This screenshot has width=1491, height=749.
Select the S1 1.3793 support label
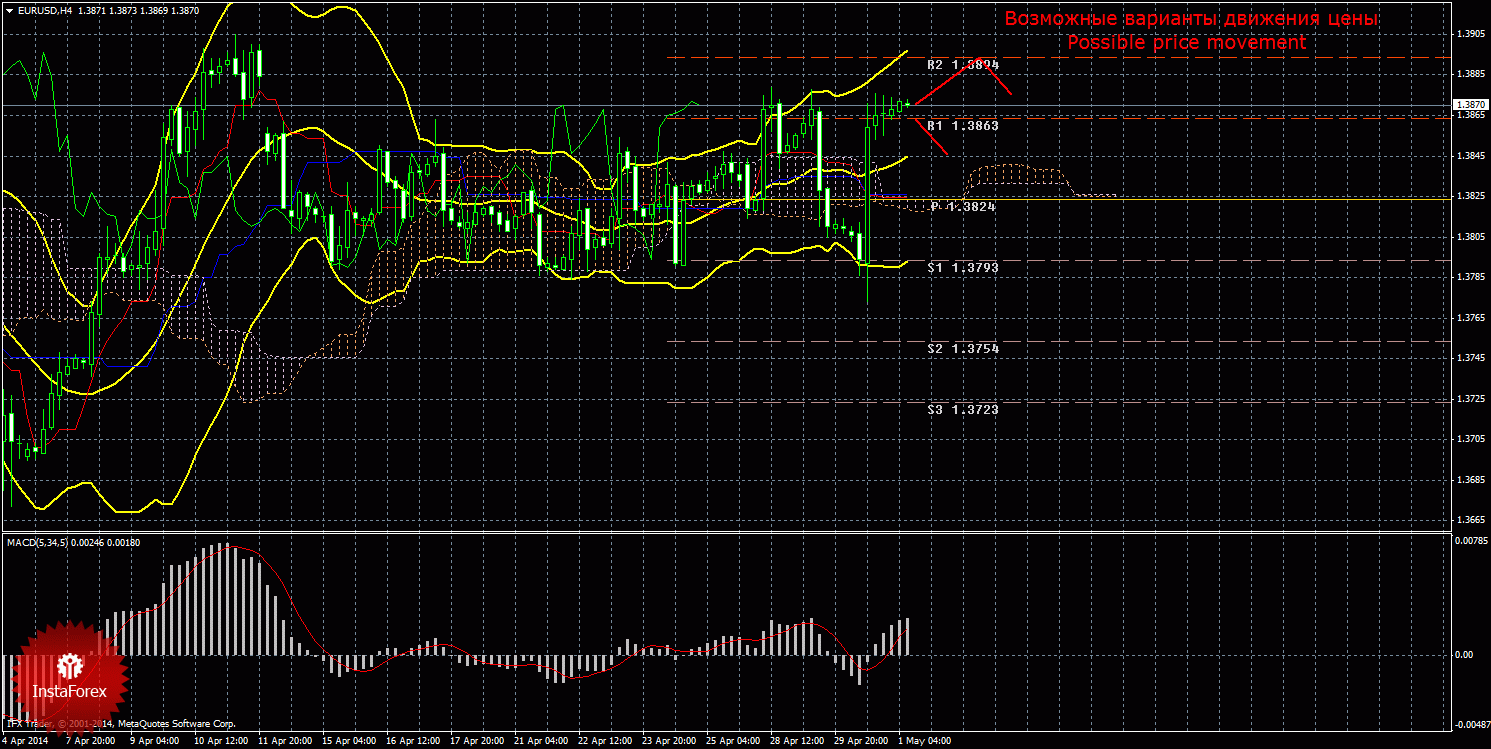pos(962,268)
